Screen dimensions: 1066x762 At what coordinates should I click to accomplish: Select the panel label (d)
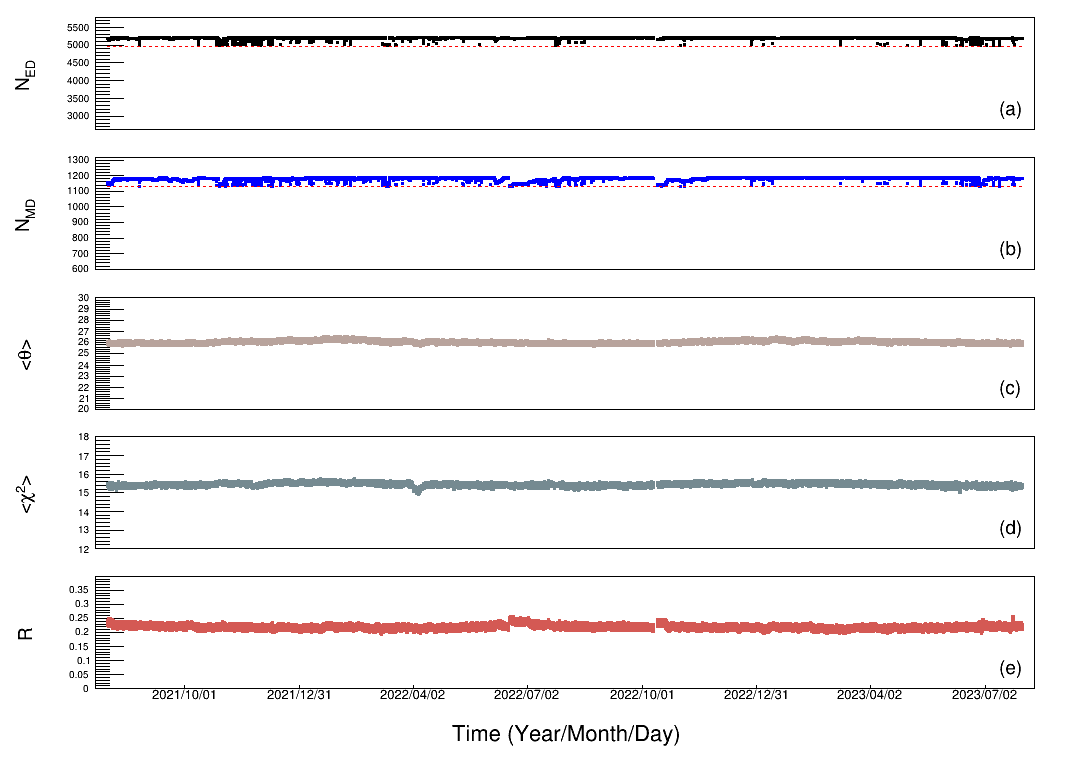pos(1010,528)
